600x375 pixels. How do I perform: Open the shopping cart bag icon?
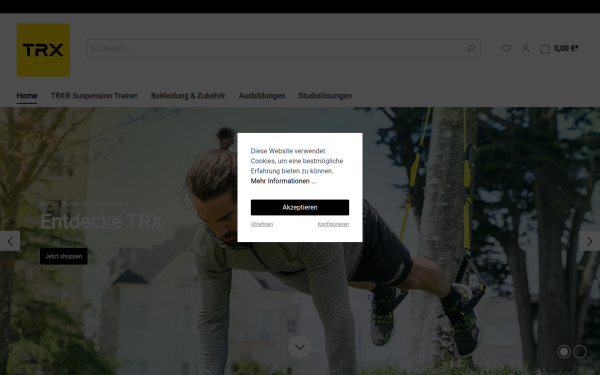(545, 49)
